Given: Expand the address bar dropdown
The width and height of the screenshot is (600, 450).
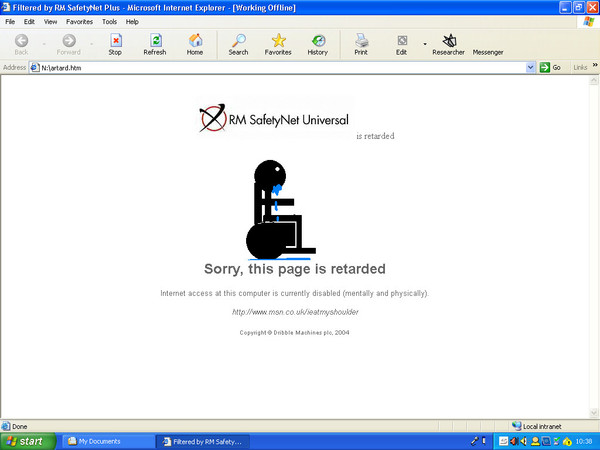Looking at the screenshot, I should pos(530,67).
